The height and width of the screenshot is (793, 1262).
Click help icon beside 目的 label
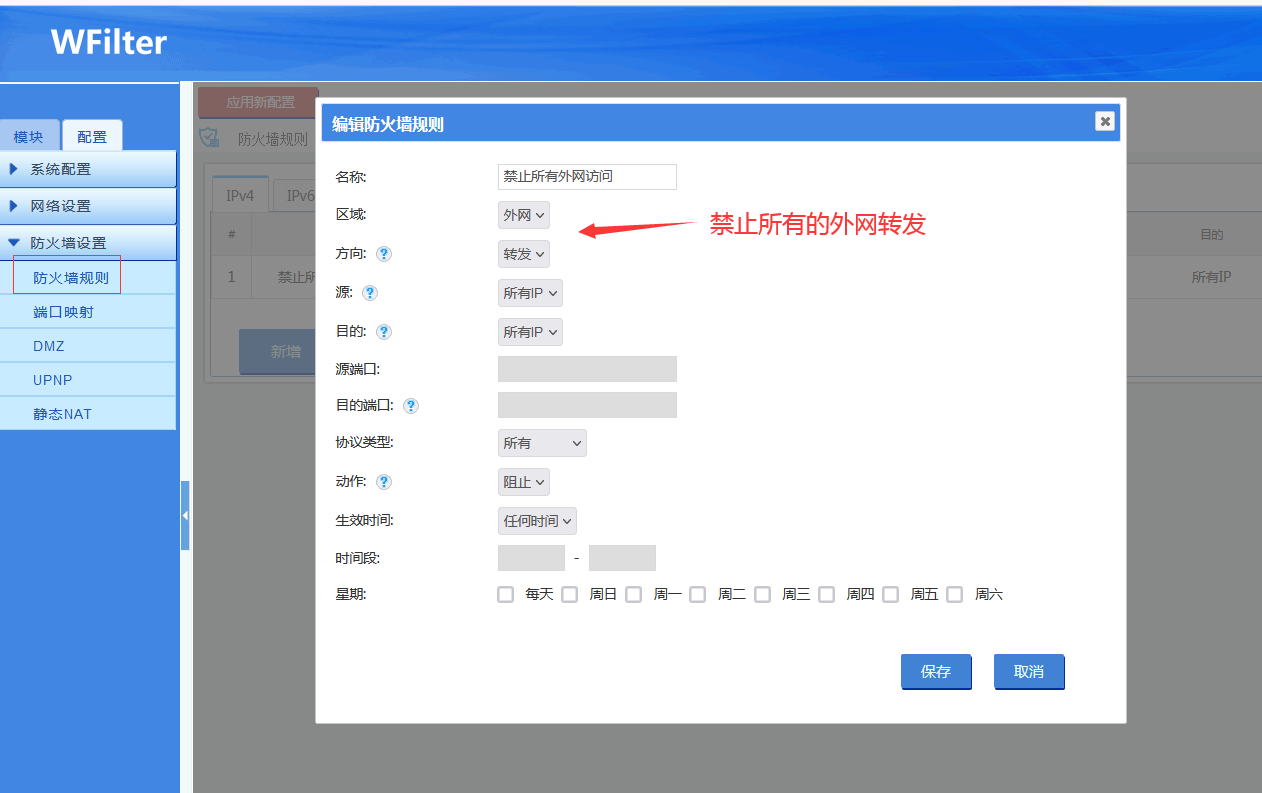384,332
